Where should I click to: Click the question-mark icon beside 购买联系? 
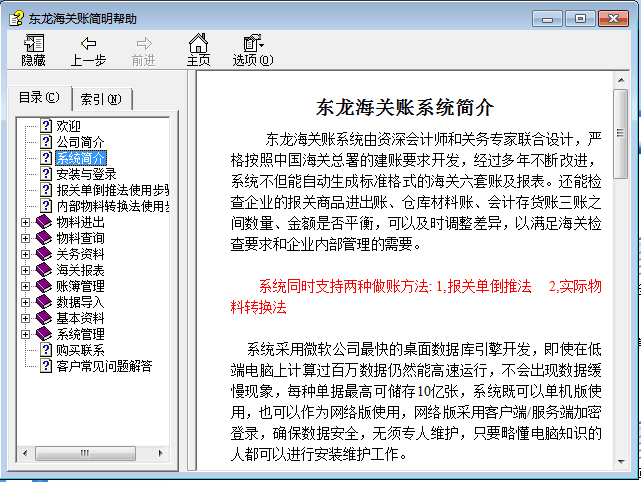(46, 350)
